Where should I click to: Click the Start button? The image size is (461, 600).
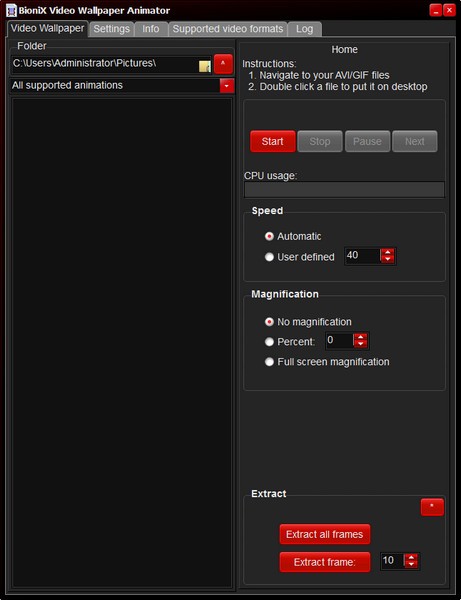(x=272, y=141)
